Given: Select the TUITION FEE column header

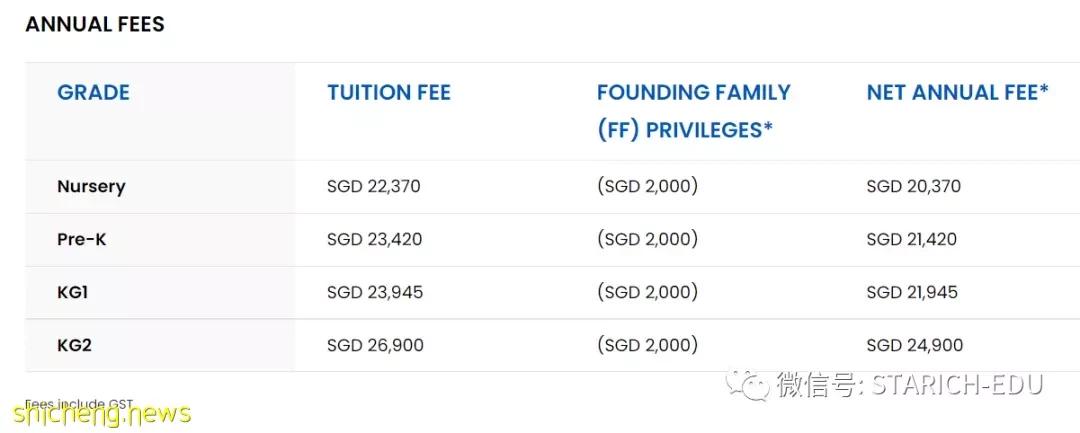Looking at the screenshot, I should pos(388,92).
